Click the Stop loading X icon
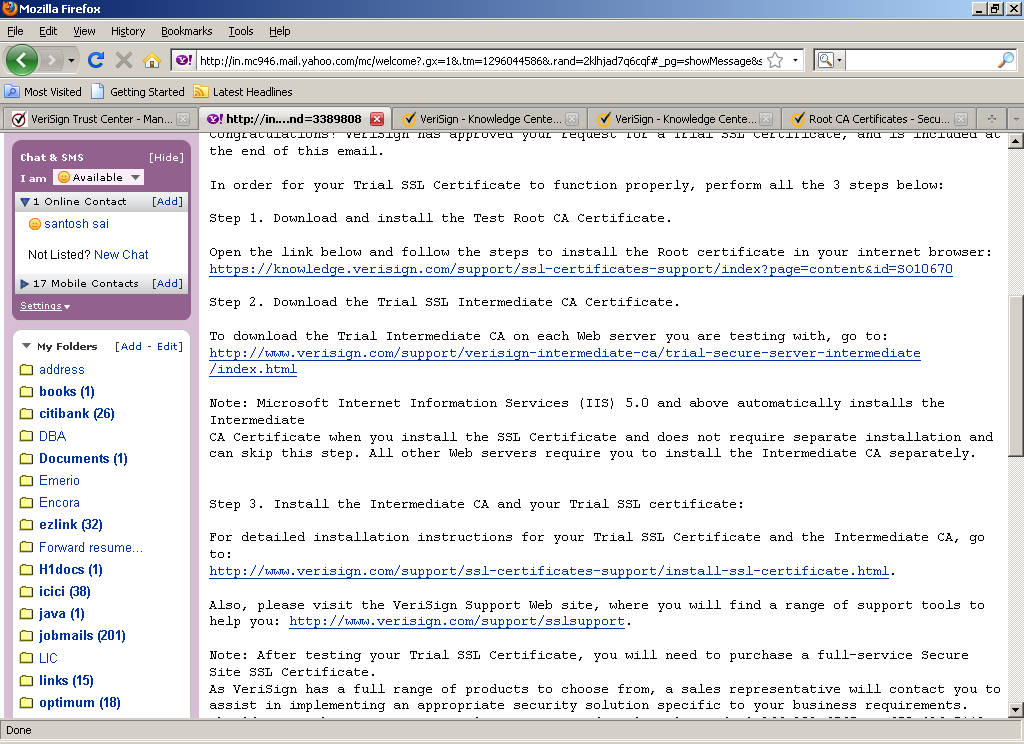Screen dimensions: 1024x744 123,60
